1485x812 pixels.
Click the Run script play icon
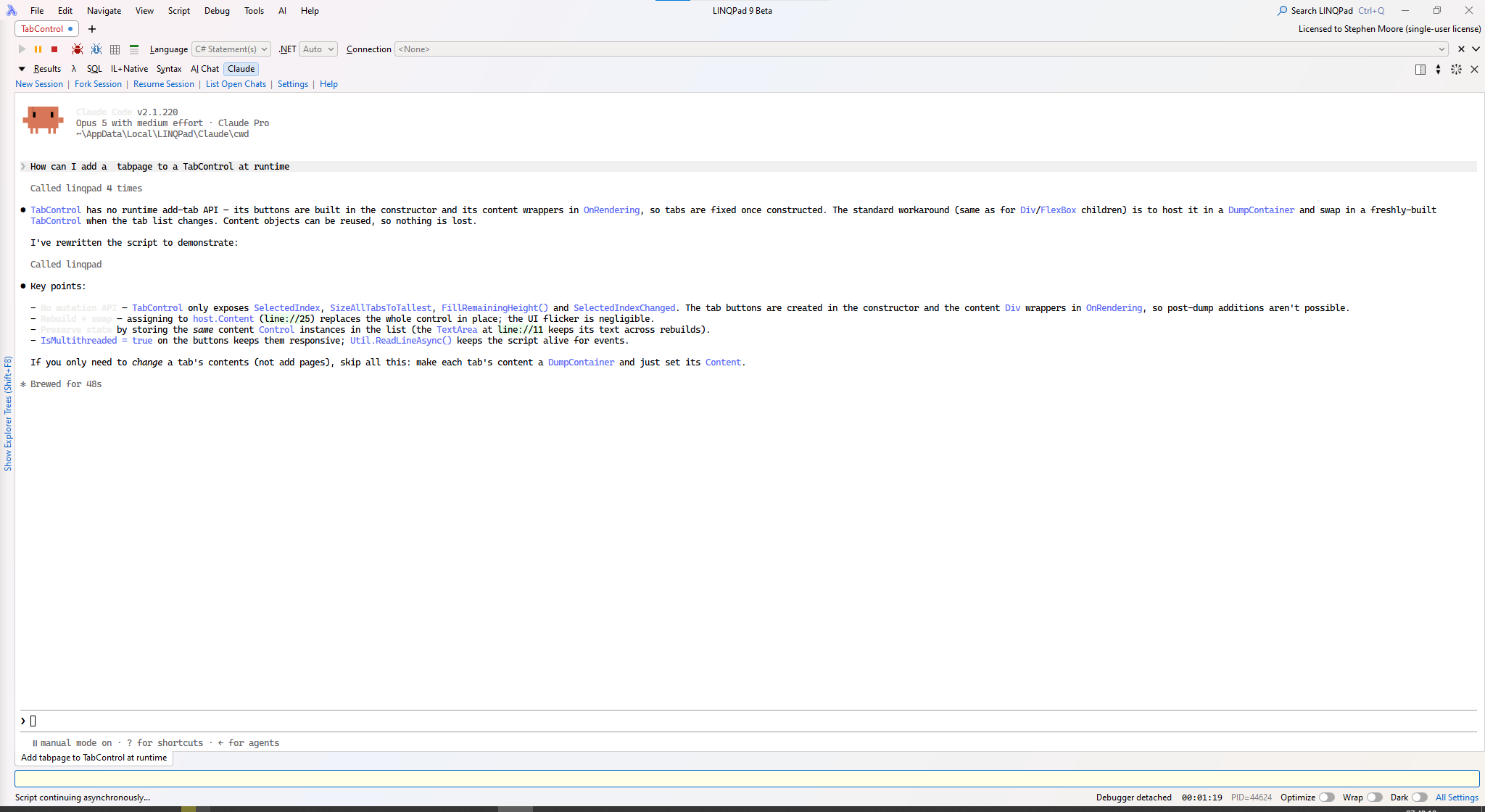click(x=22, y=49)
